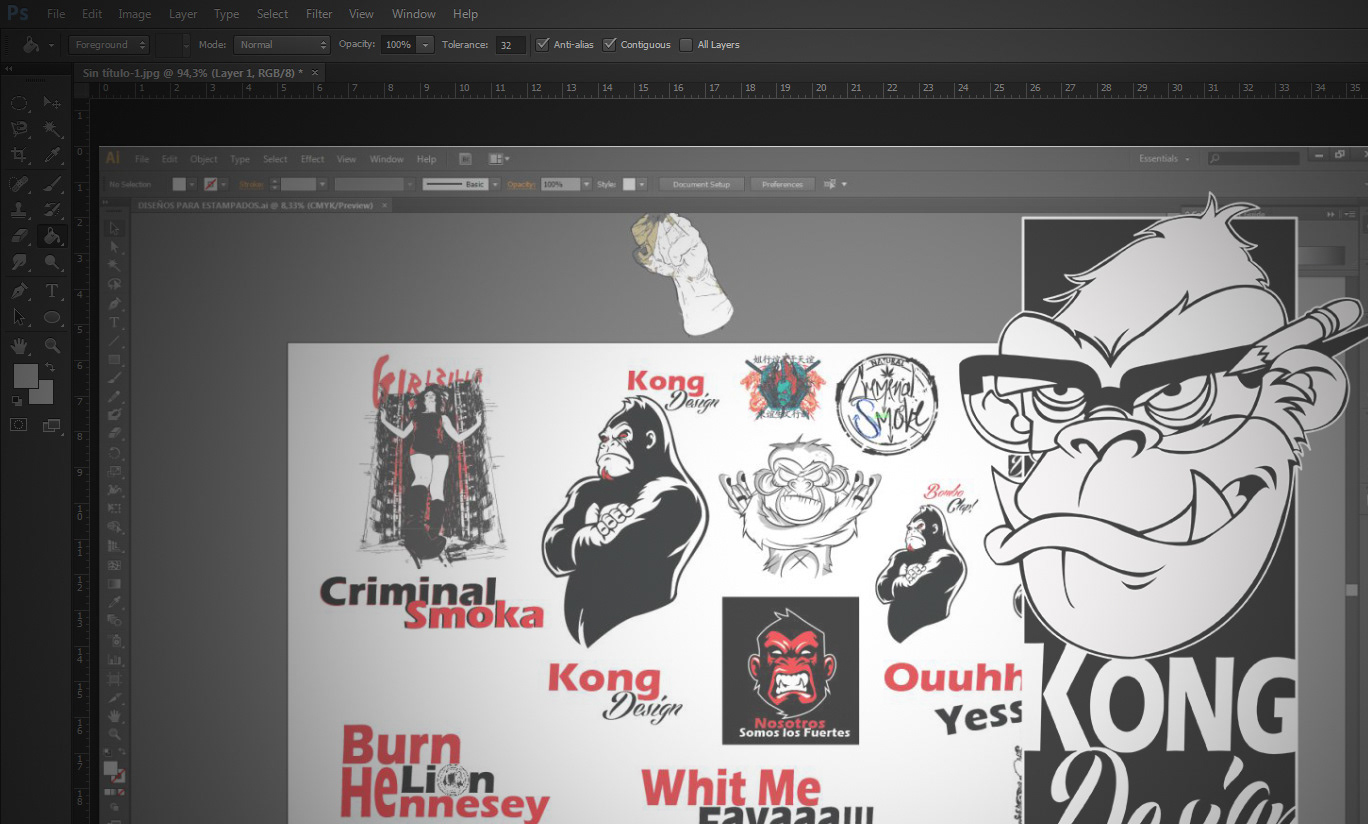Select Photoshop's Eraser tool
The image size is (1368, 824).
tap(19, 236)
